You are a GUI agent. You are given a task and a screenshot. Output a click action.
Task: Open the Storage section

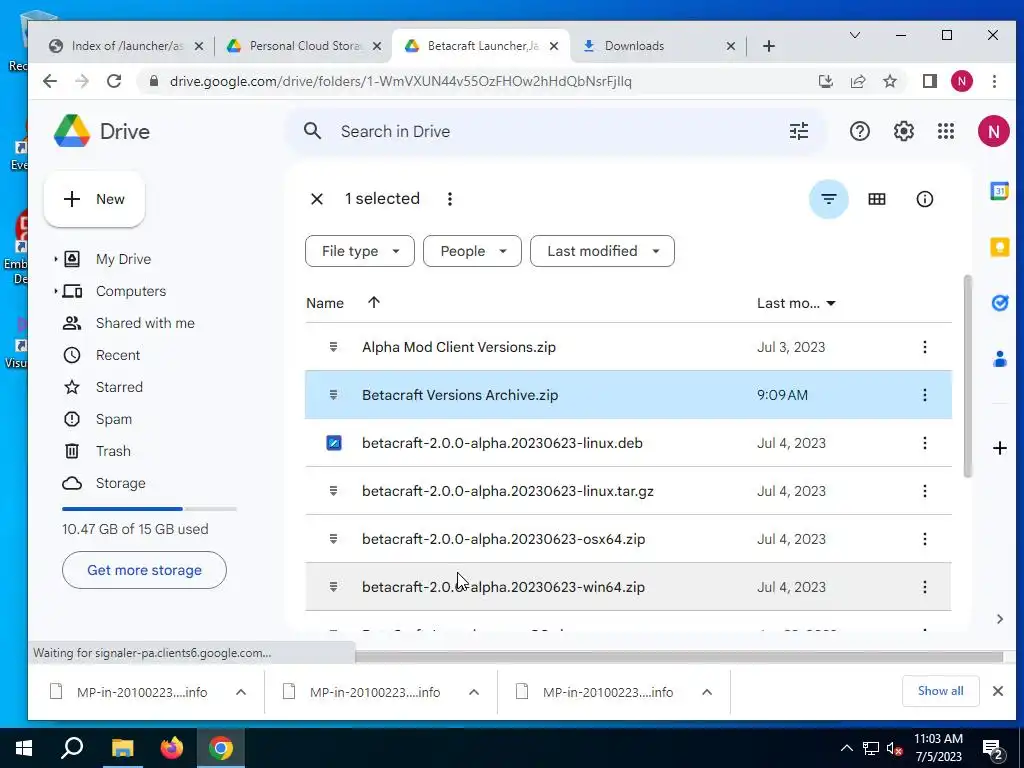tap(120, 483)
